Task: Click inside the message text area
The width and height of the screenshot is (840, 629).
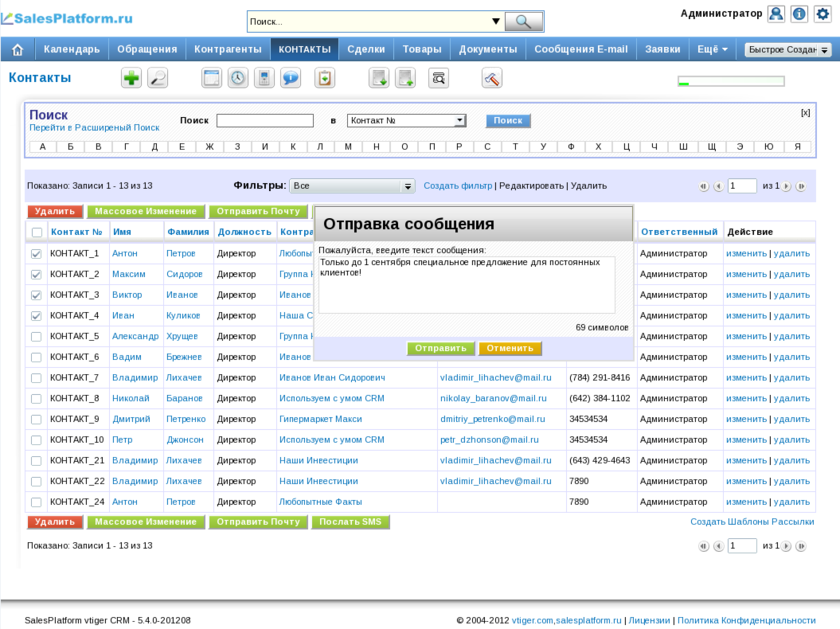Action: 466,285
